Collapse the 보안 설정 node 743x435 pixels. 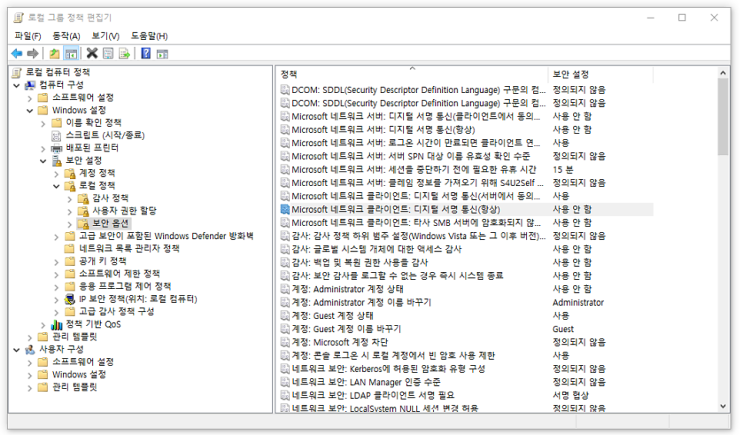click(43, 161)
